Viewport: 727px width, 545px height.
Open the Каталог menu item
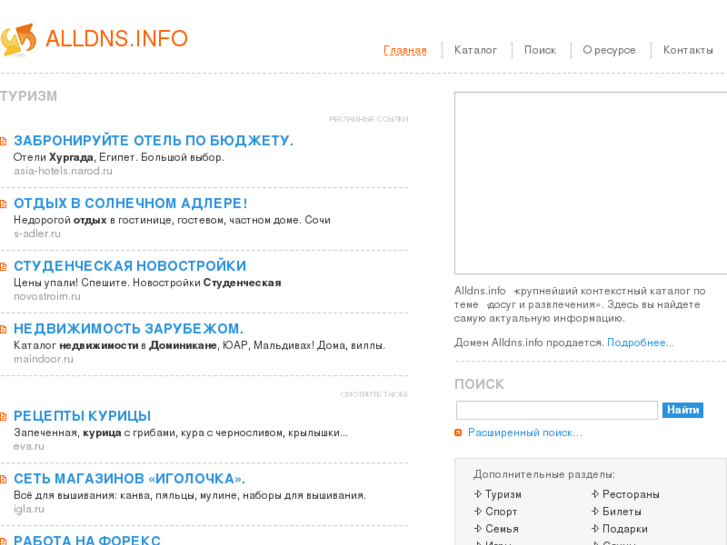click(475, 50)
